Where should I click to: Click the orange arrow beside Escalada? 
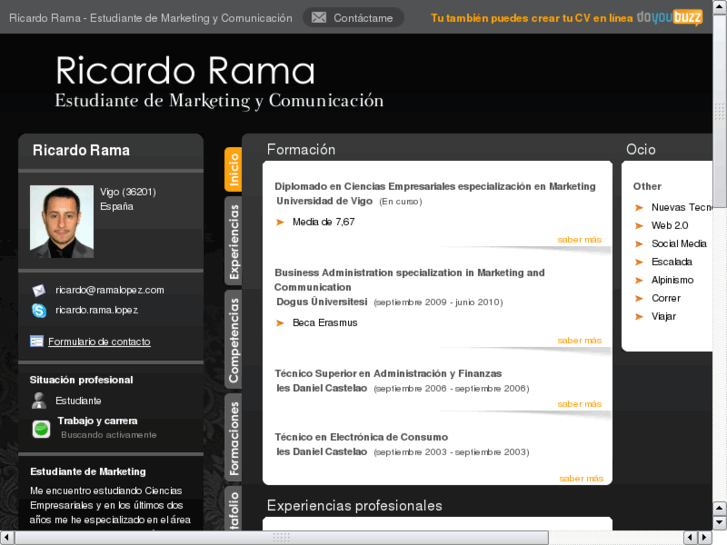pos(639,262)
